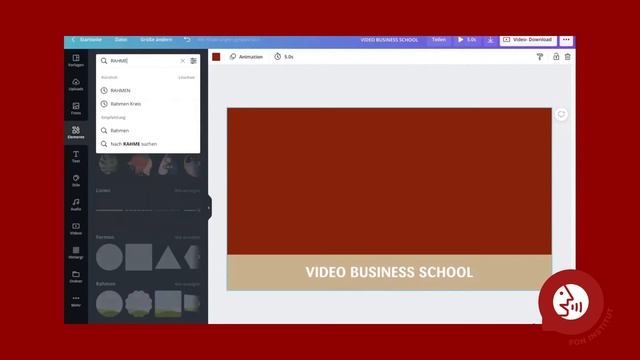Click the Video Download button
640x360 pixels.
[528, 40]
